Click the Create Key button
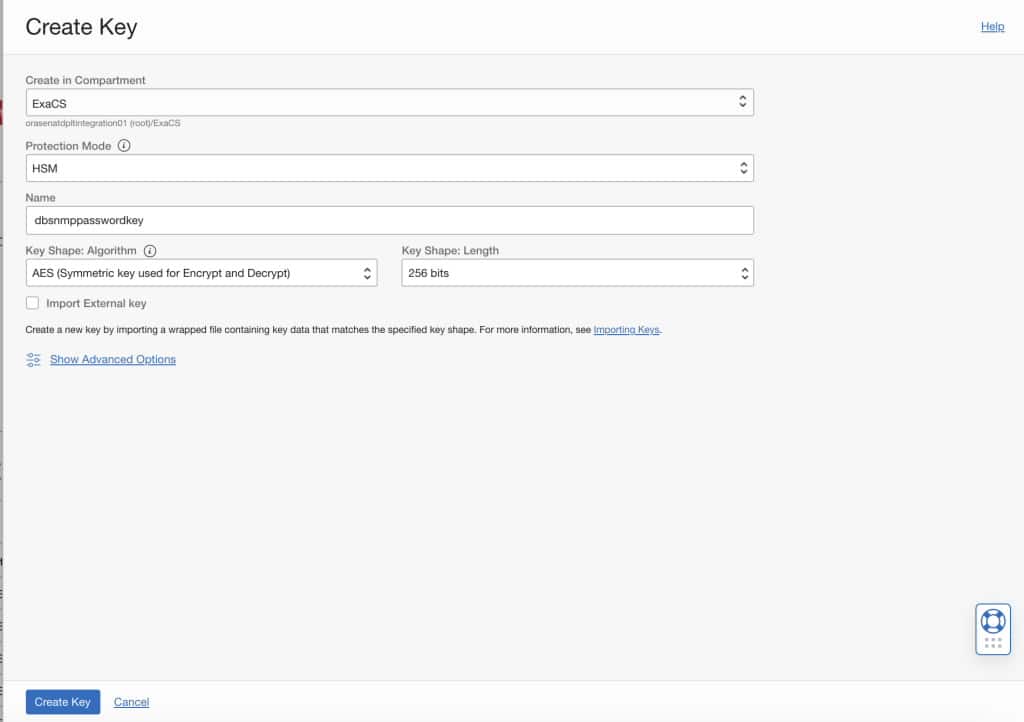1024x722 pixels. coord(62,701)
